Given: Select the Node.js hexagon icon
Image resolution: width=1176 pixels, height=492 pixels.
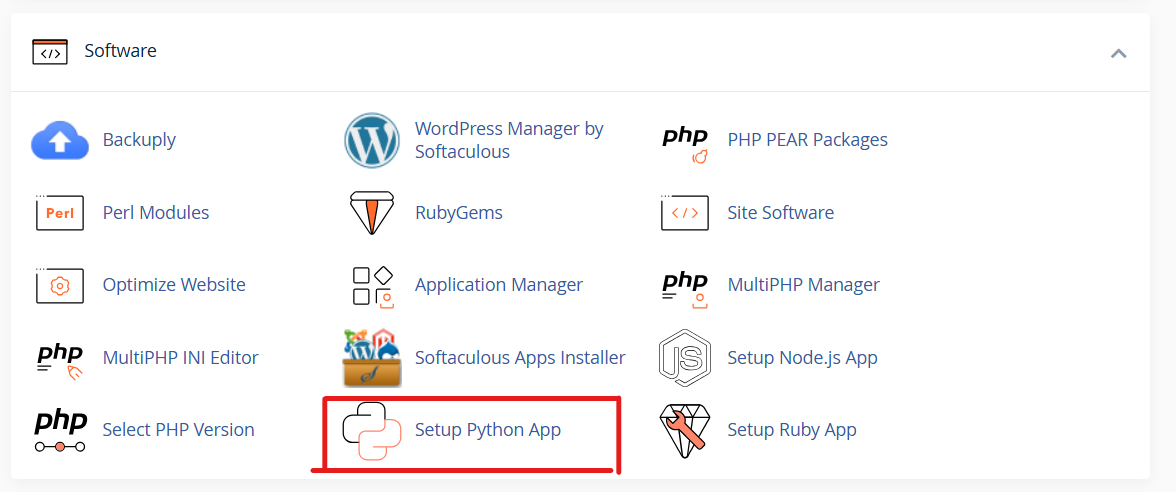Looking at the screenshot, I should pyautogui.click(x=685, y=358).
